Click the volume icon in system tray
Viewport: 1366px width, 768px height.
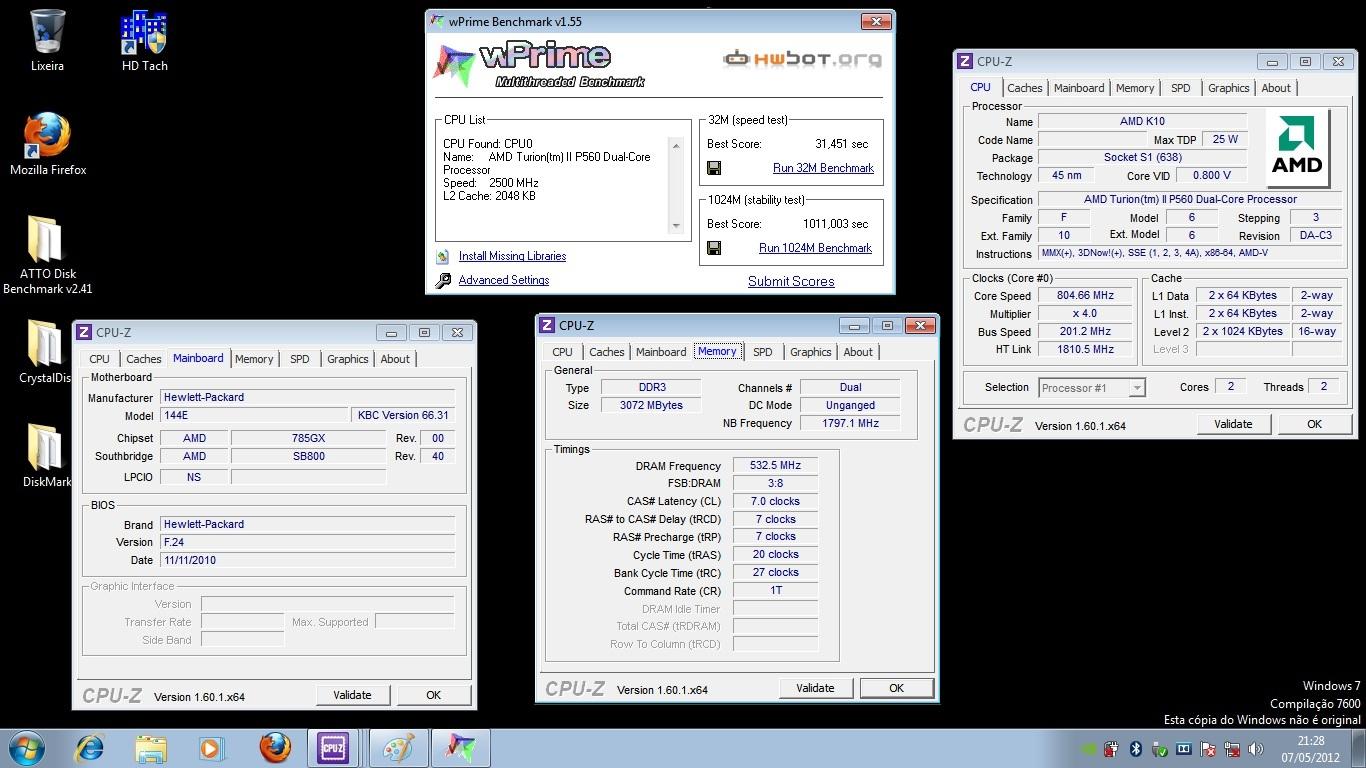tap(1257, 748)
